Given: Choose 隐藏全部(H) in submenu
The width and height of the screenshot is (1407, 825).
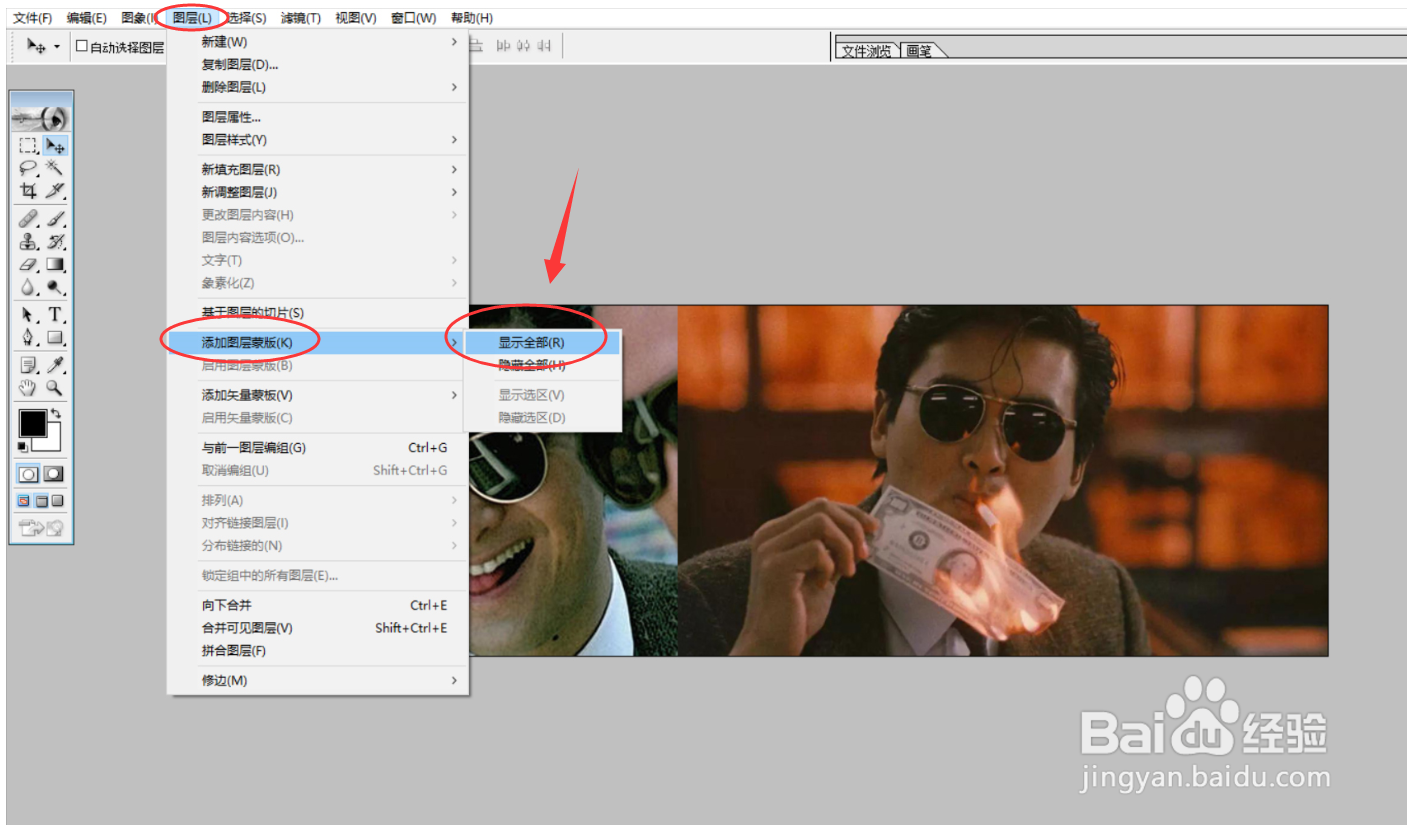Looking at the screenshot, I should pos(542,366).
